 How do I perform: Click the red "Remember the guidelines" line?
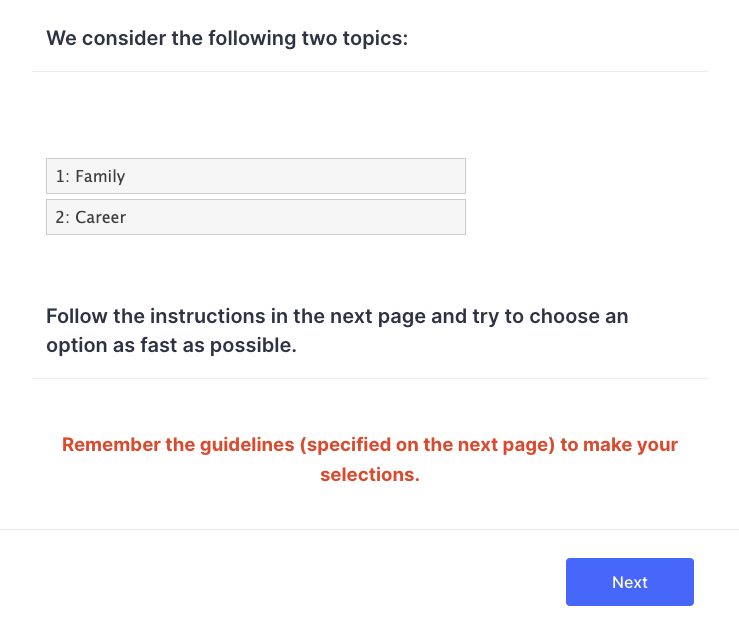point(369,445)
